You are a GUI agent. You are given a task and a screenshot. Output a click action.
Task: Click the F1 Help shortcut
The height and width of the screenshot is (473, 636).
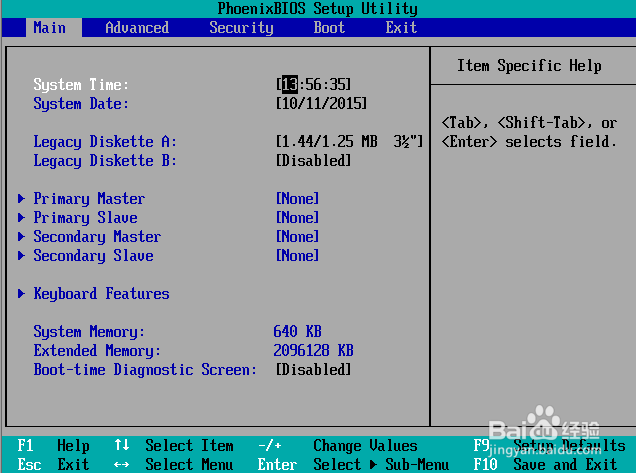click(x=53, y=445)
